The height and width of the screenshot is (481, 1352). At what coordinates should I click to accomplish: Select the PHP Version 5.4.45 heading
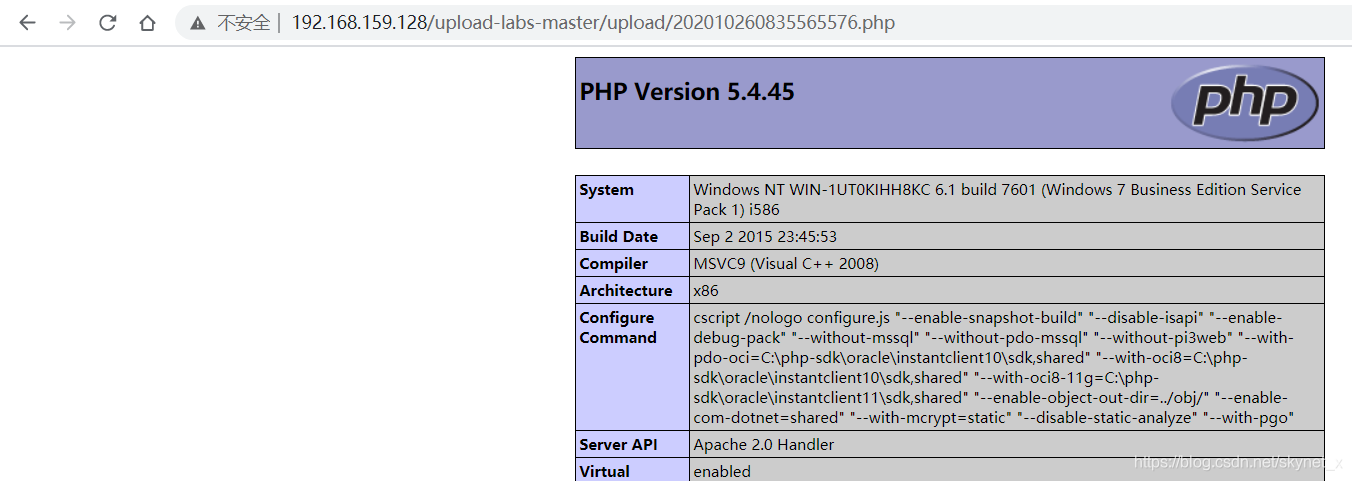687,92
